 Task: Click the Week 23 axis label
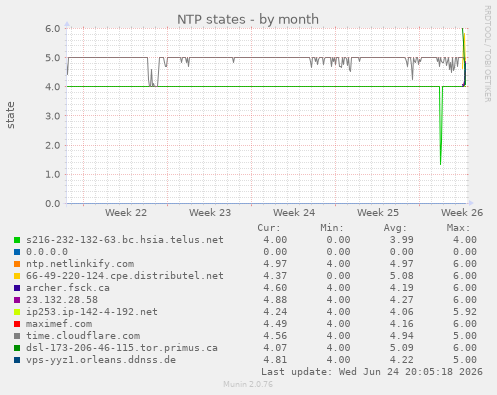click(210, 213)
